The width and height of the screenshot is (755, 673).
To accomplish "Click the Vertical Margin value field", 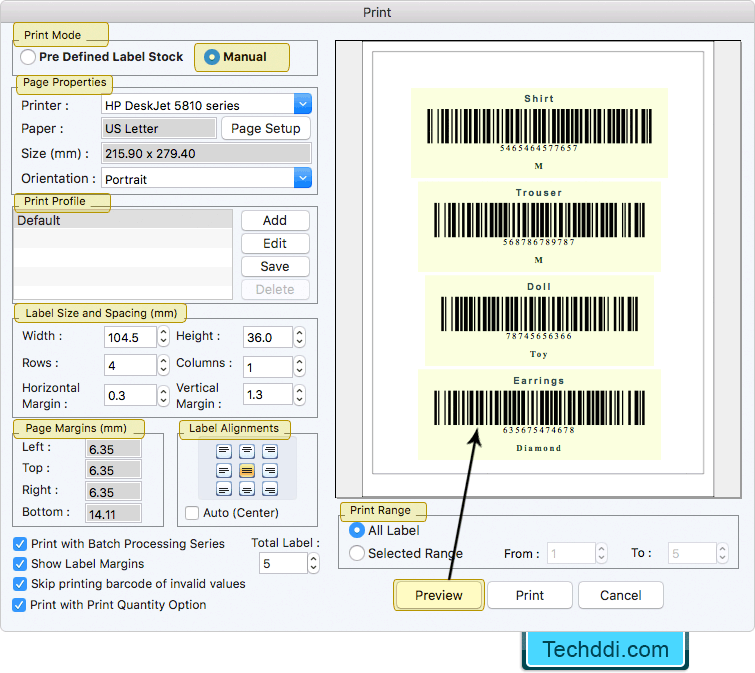I will click(x=268, y=394).
